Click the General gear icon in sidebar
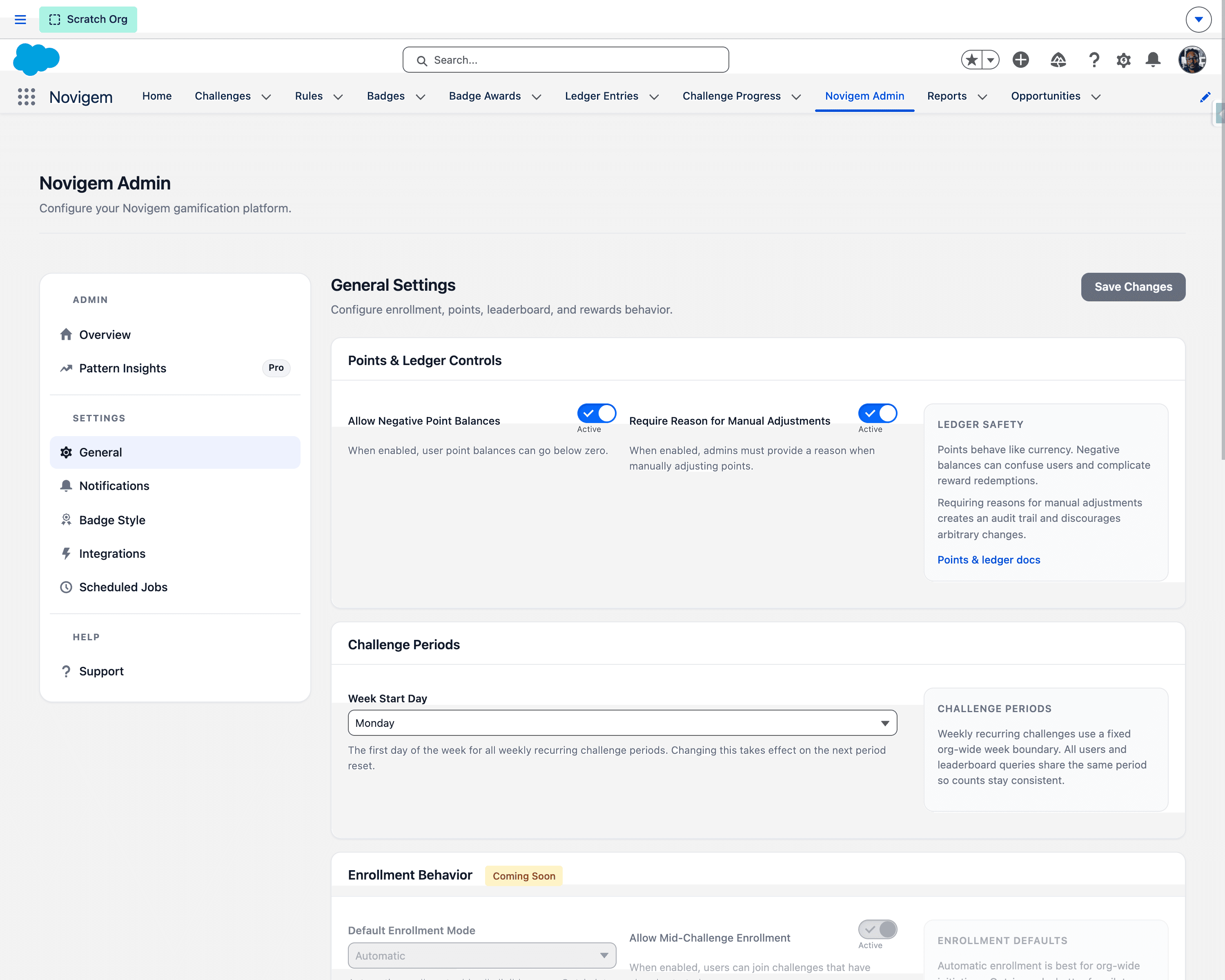The height and width of the screenshot is (980, 1225). click(66, 452)
